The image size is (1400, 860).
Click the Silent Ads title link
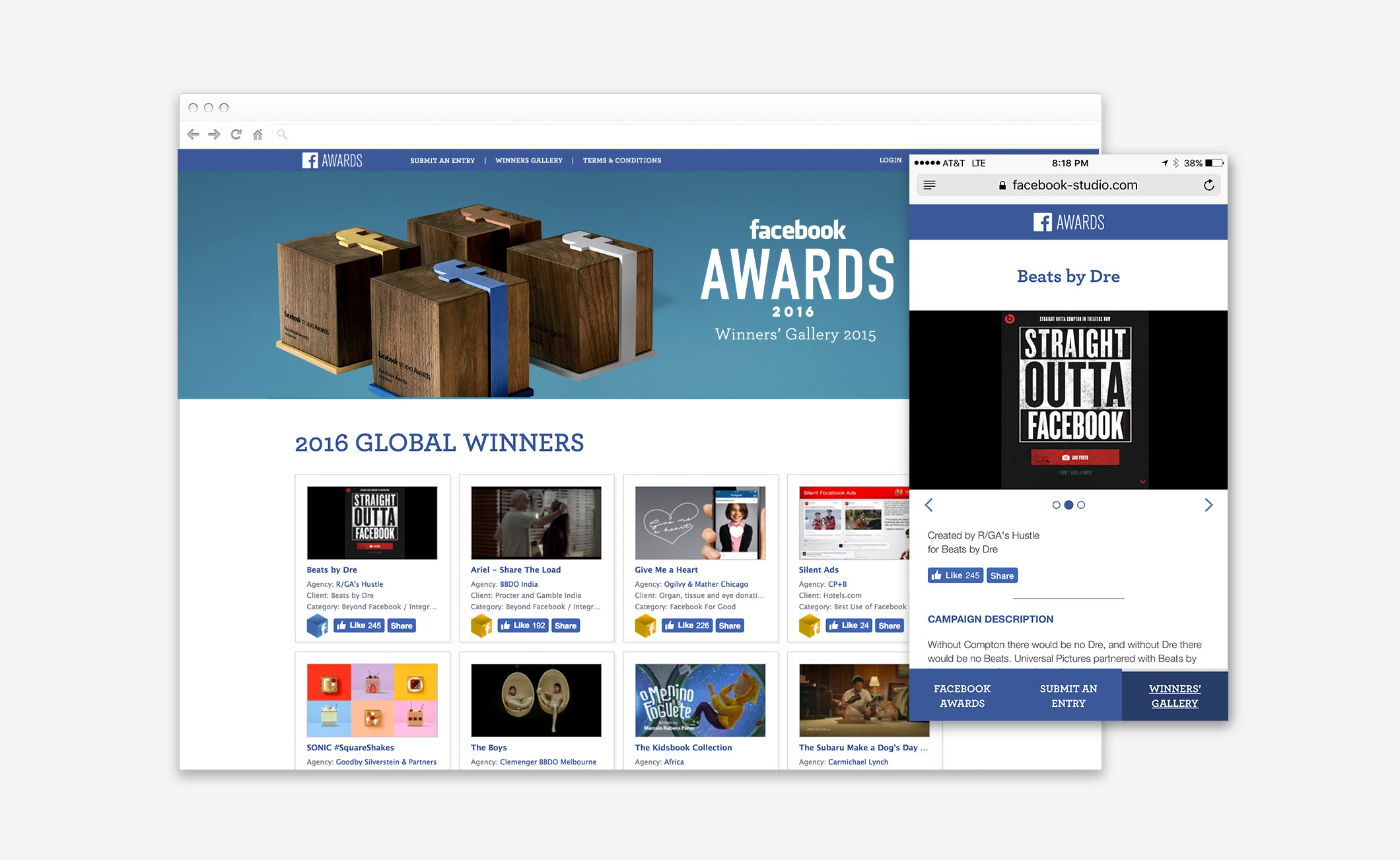[819, 570]
